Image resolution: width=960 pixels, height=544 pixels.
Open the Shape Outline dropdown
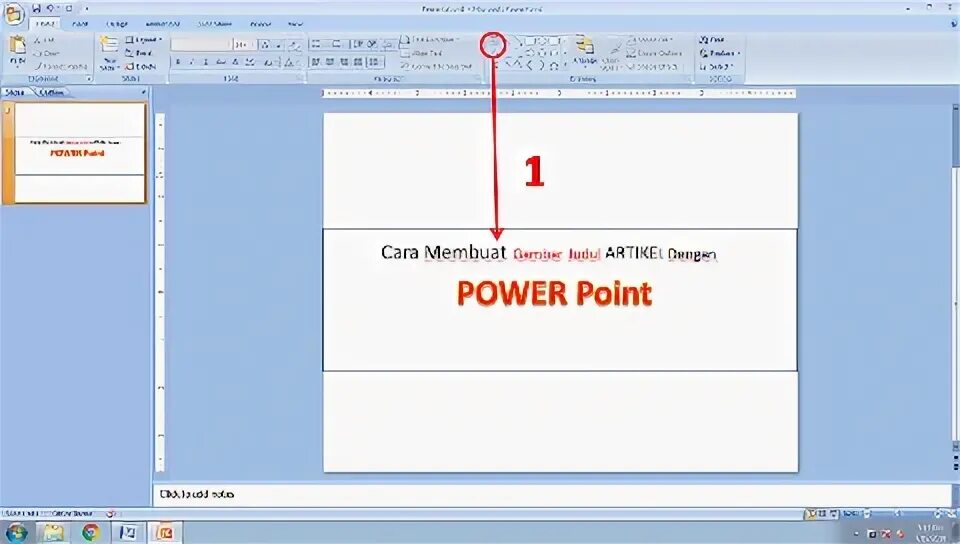point(655,53)
